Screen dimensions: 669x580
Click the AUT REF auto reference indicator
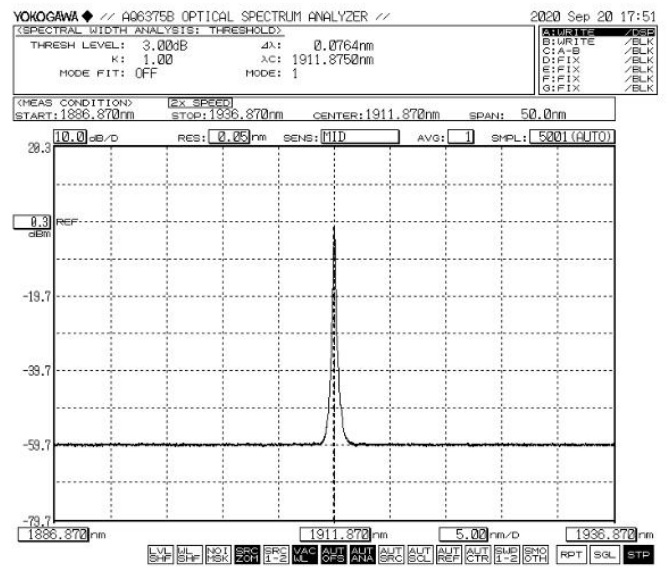coord(449,554)
